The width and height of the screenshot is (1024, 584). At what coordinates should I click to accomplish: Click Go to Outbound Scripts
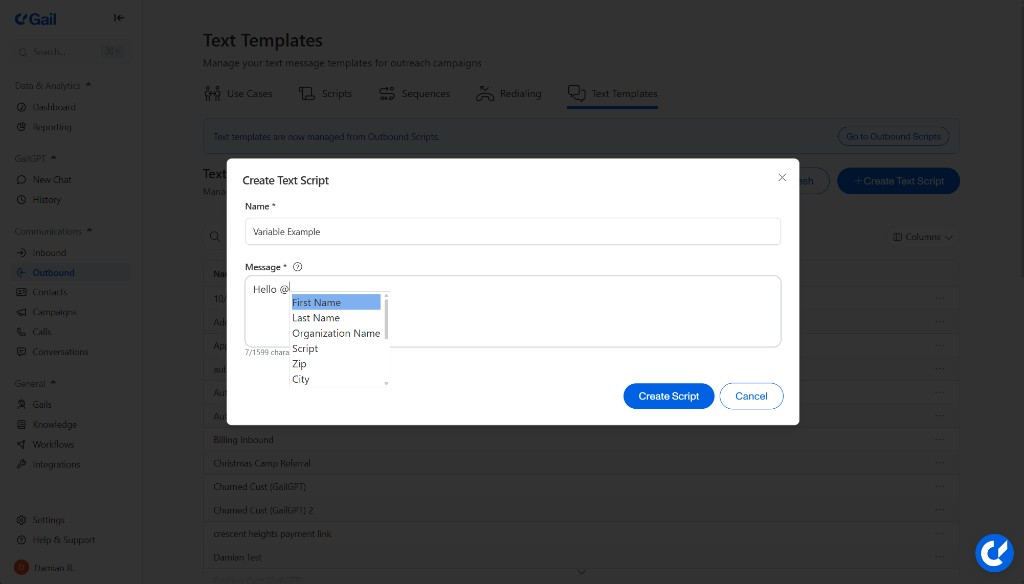892,136
